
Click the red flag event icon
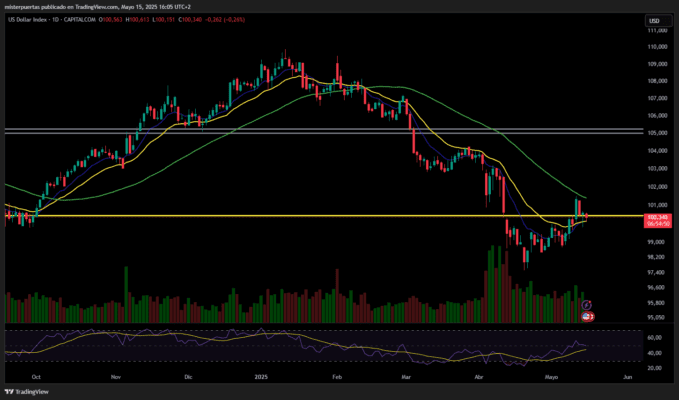tap(587, 316)
